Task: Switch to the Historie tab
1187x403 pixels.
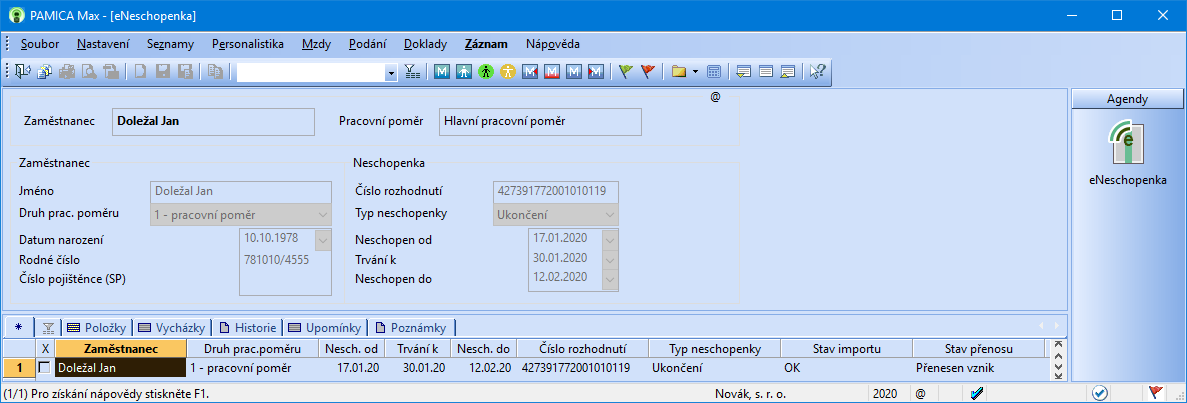Action: pos(250,327)
